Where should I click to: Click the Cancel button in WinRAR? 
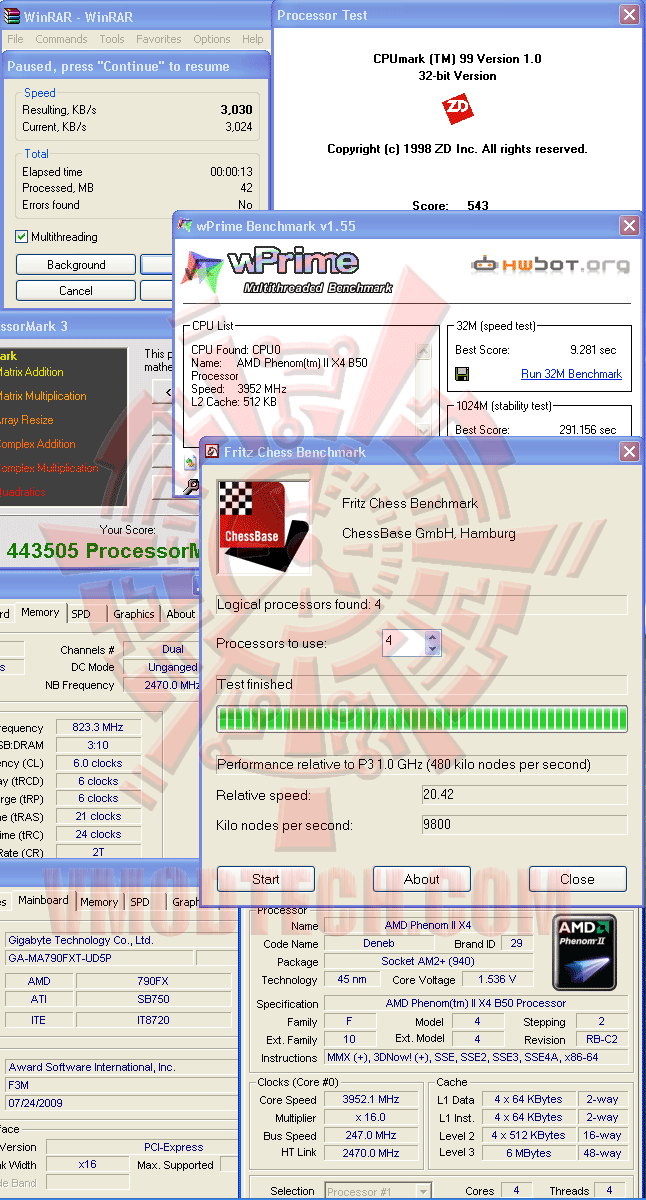(76, 291)
